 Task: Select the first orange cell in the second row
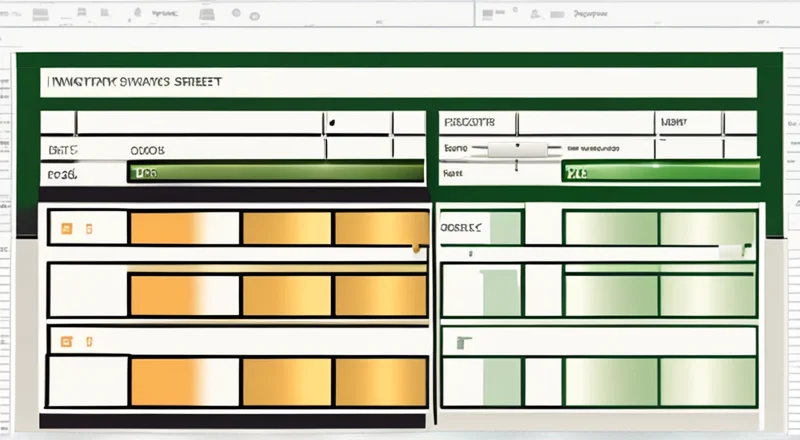tap(185, 296)
